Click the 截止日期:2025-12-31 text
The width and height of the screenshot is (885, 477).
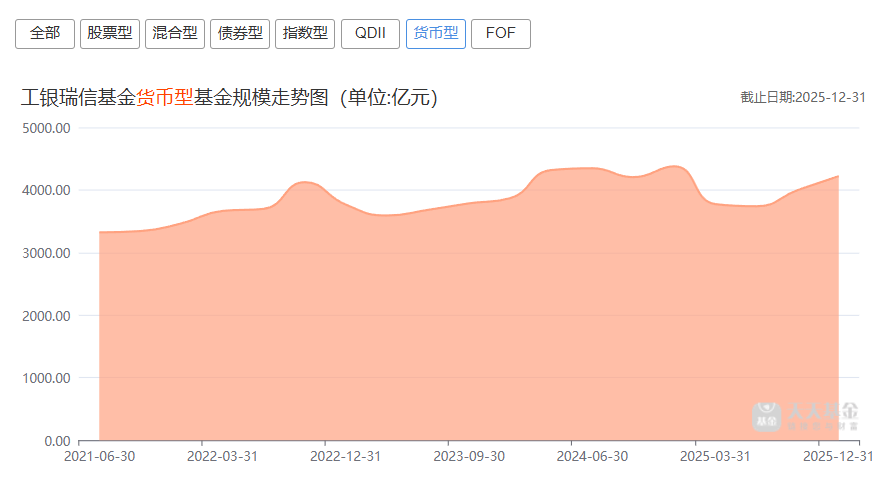point(803,97)
